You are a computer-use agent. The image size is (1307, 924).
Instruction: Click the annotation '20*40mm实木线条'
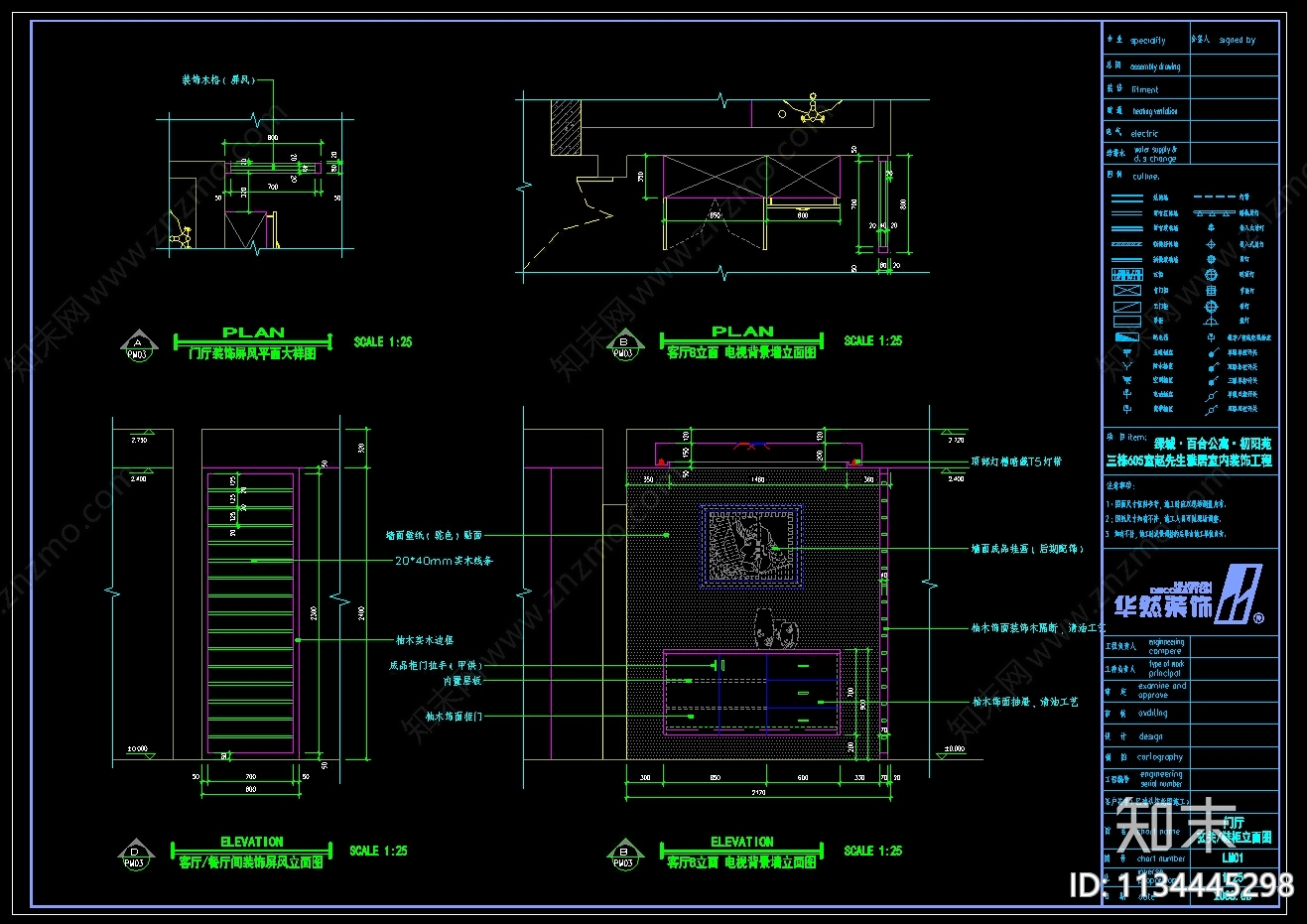click(444, 561)
